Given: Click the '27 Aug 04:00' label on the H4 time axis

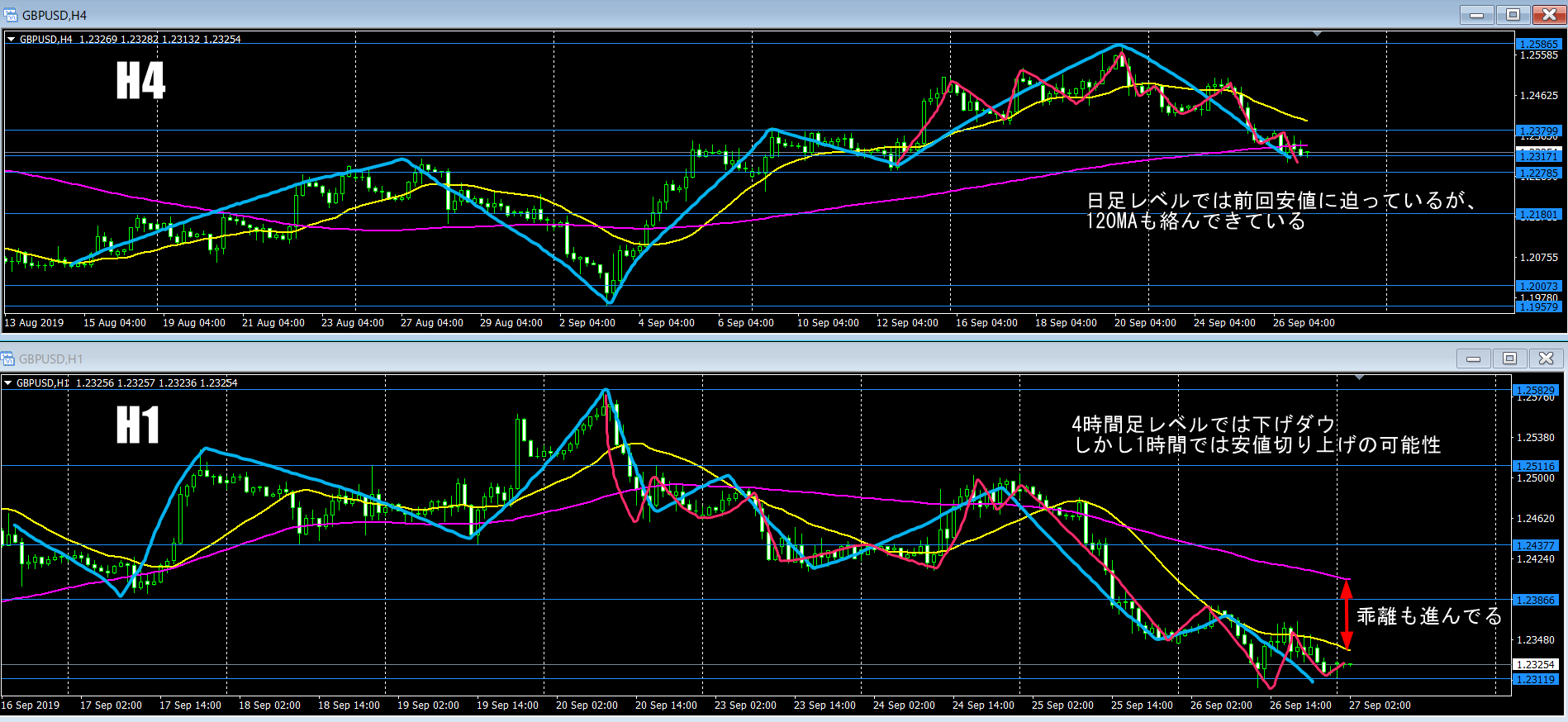Looking at the screenshot, I should point(432,323).
